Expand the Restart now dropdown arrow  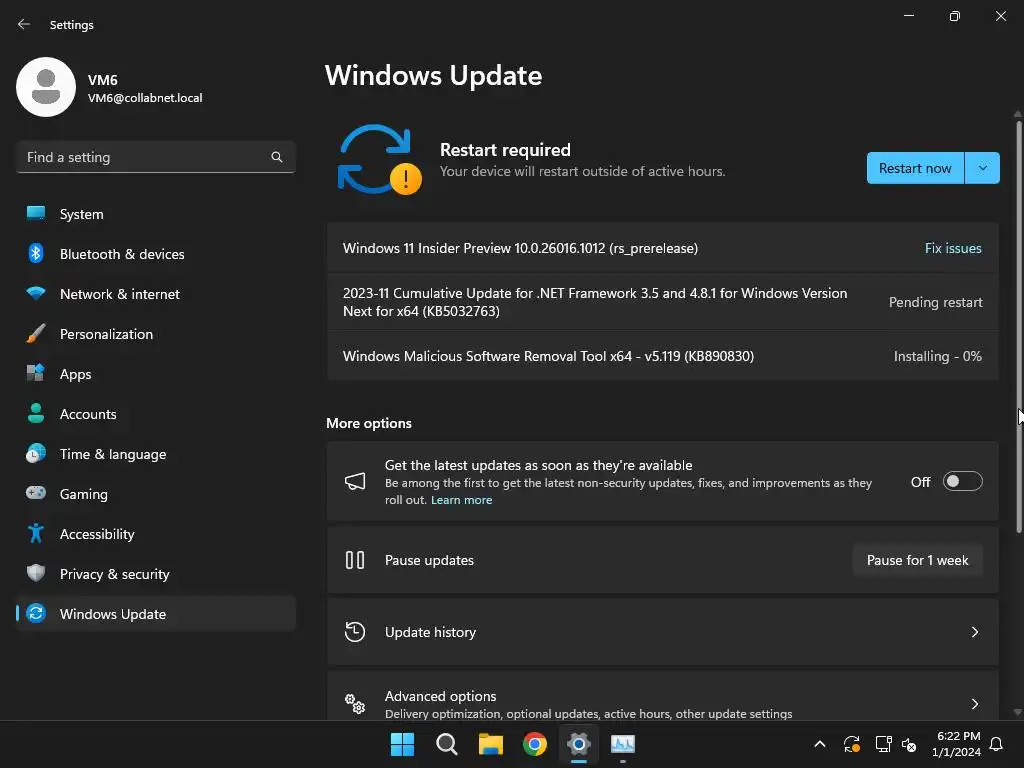[x=982, y=168]
